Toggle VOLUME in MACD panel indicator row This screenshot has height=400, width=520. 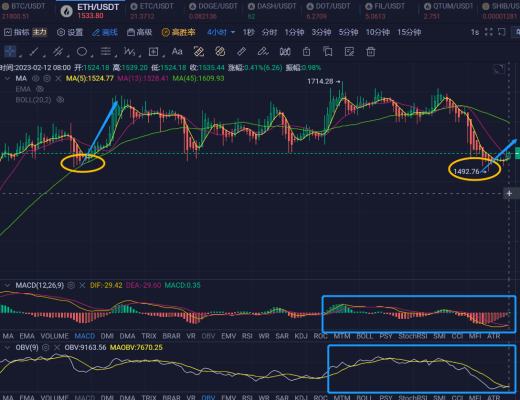[x=54, y=336]
